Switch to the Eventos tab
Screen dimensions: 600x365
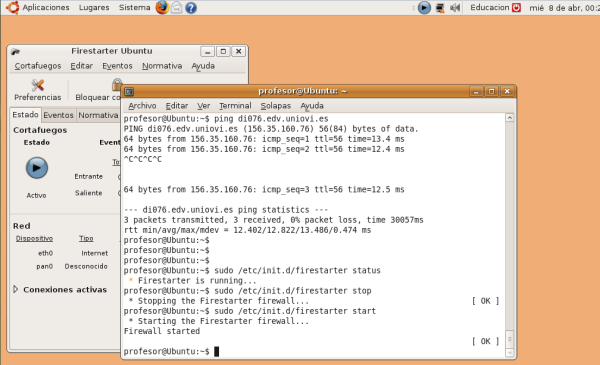pyautogui.click(x=58, y=115)
